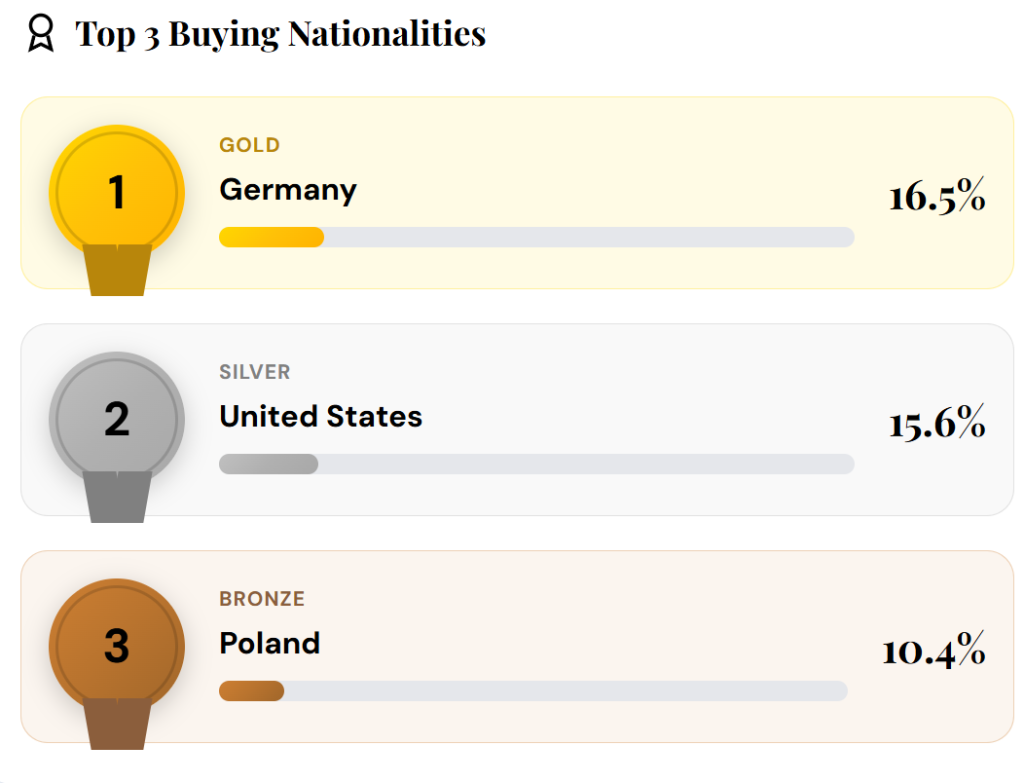This screenshot has width=1024, height=783.
Task: Select the Poland country name
Action: click(270, 643)
